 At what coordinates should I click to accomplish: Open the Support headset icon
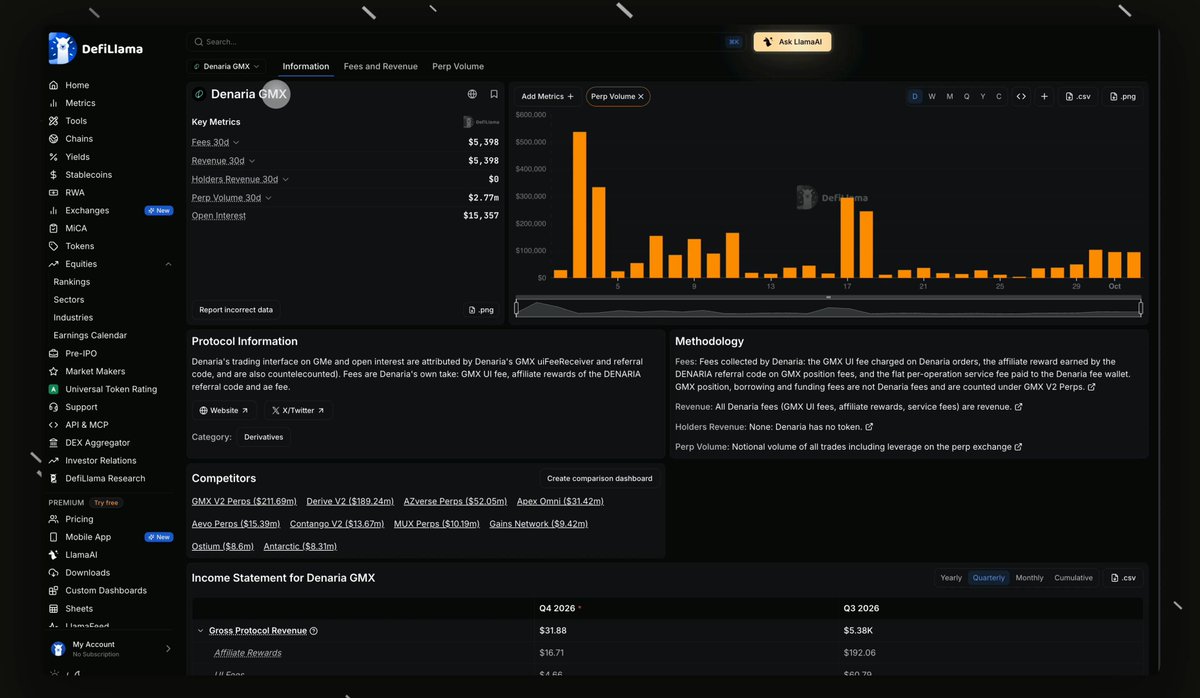[54, 407]
